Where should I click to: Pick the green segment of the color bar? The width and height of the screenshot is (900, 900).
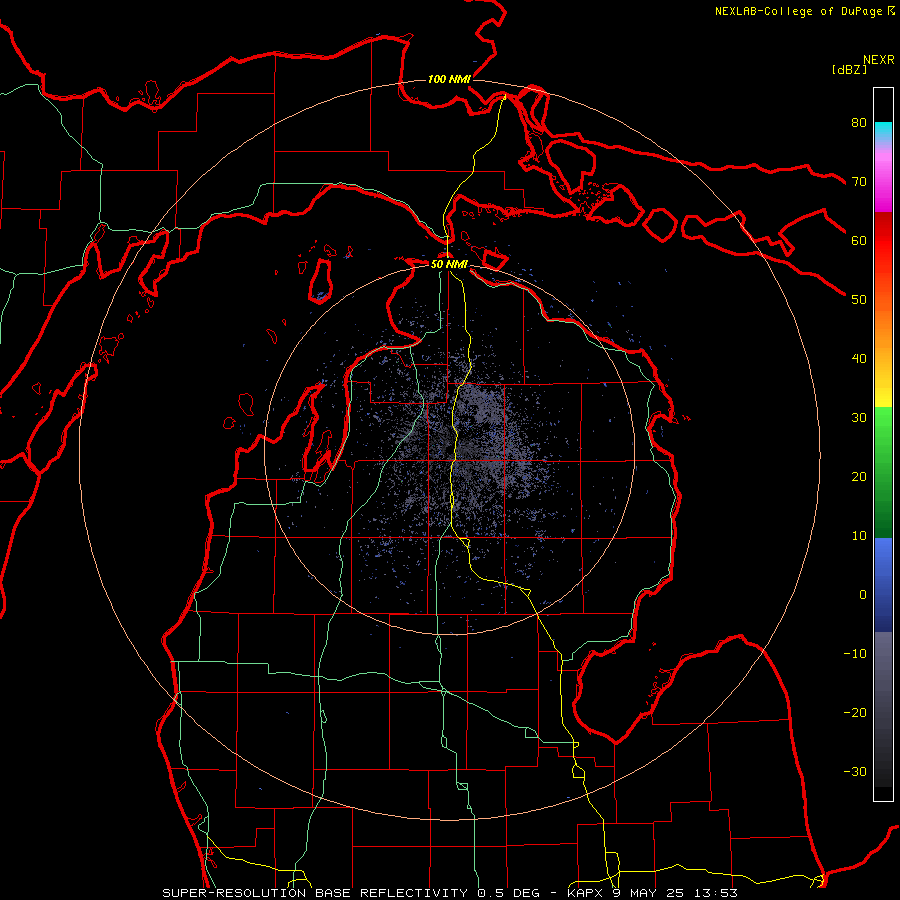883,472
